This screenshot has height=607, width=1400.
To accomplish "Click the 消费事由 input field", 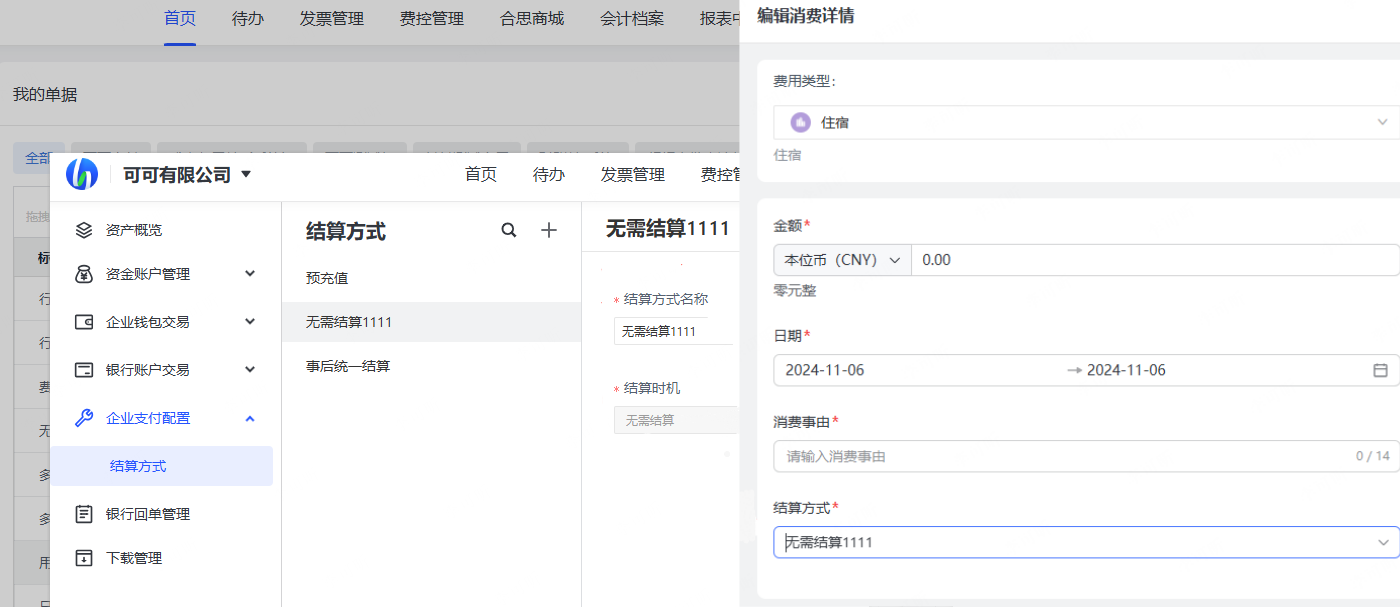I will coord(1060,456).
